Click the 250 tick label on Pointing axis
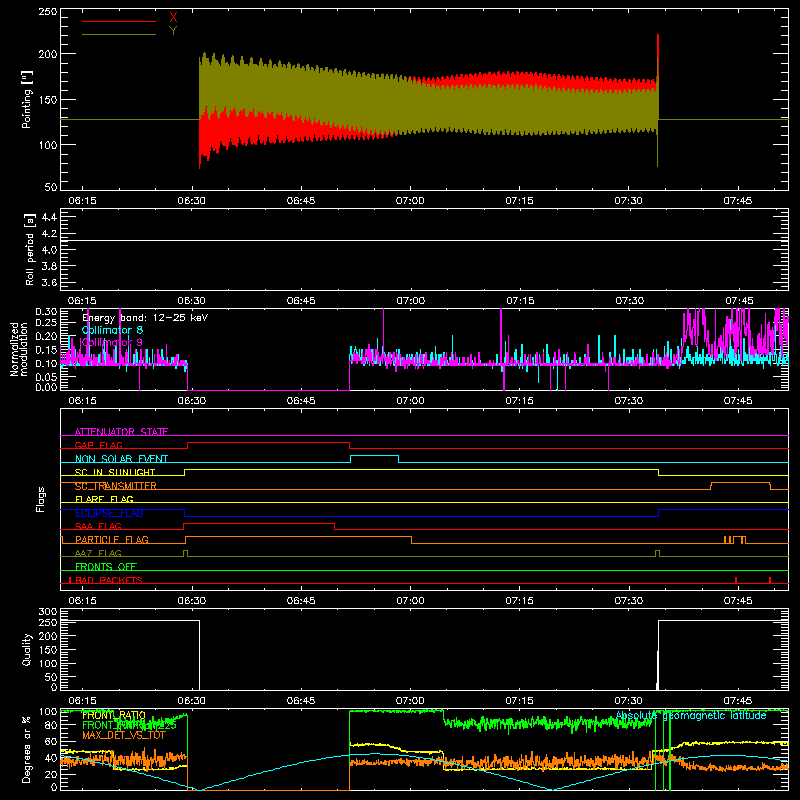The image size is (800, 800). coord(47,12)
